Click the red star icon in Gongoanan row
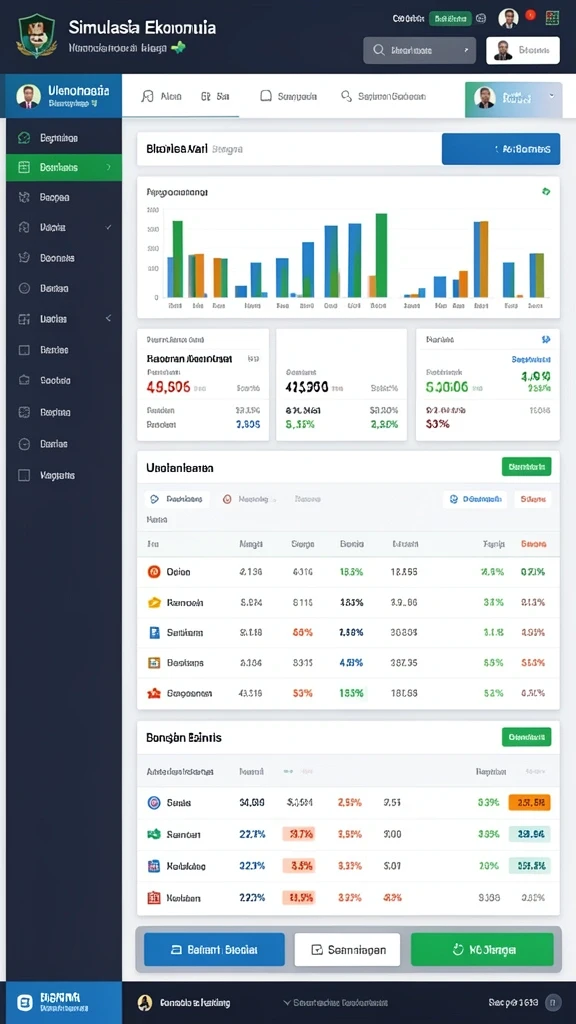Image resolution: width=576 pixels, height=1024 pixels. pyautogui.click(x=154, y=694)
